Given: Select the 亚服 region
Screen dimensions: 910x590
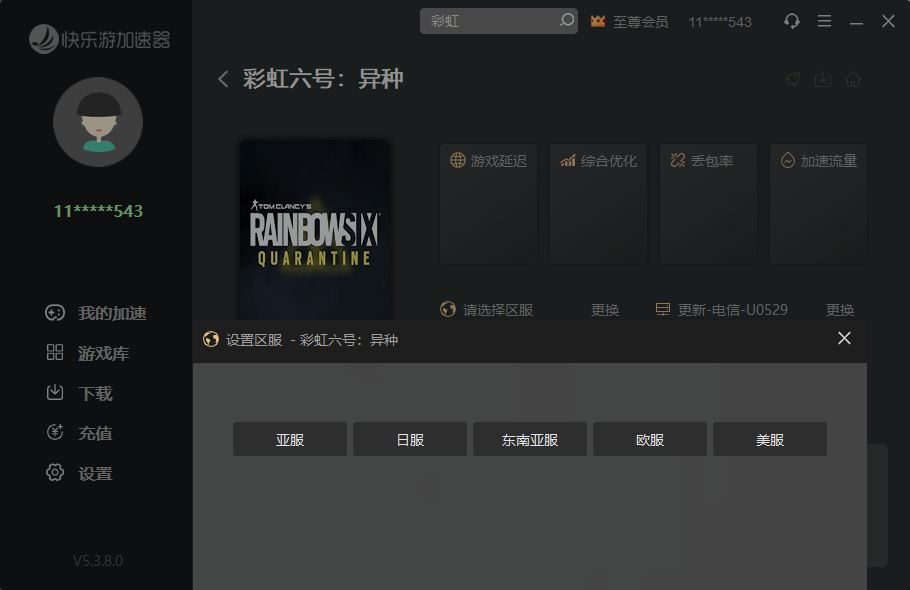Looking at the screenshot, I should pyautogui.click(x=290, y=439).
